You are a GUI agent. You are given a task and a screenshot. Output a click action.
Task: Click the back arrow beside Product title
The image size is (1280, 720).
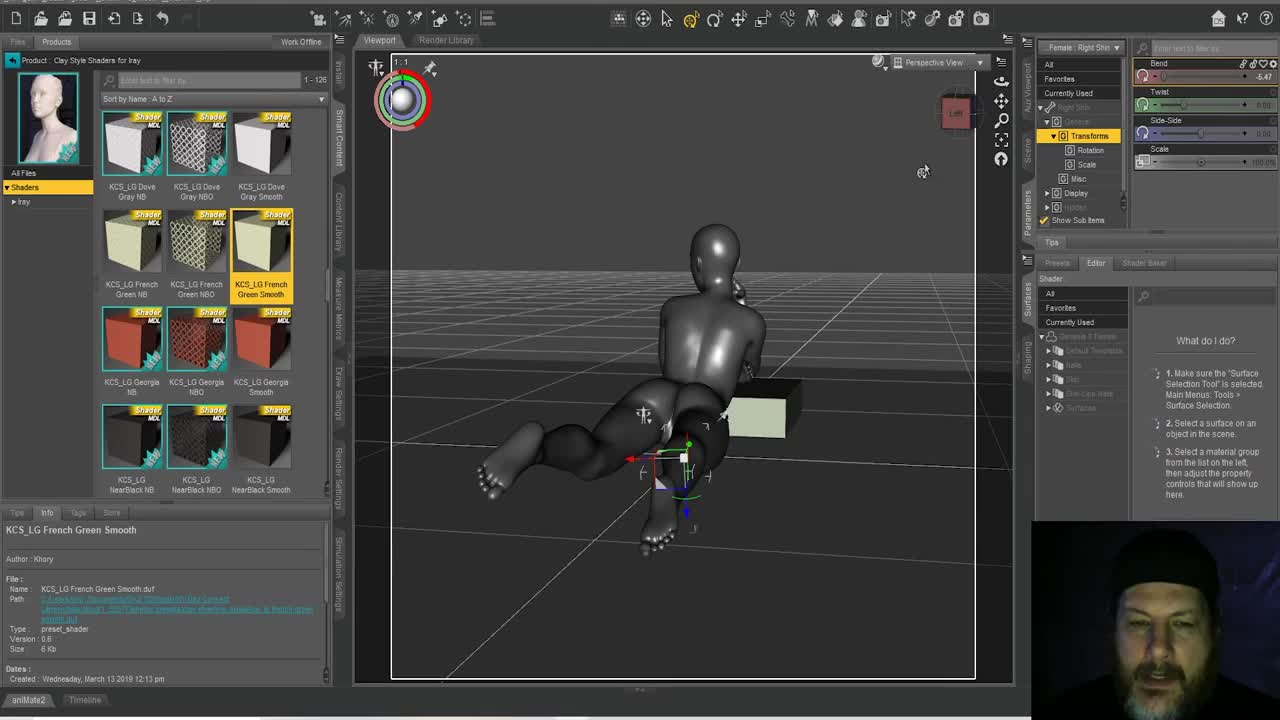[x=11, y=60]
